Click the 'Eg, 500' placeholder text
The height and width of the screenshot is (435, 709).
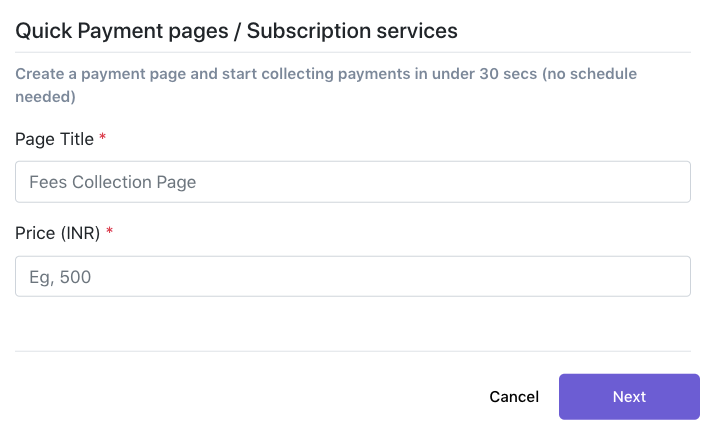pyautogui.click(x=60, y=277)
